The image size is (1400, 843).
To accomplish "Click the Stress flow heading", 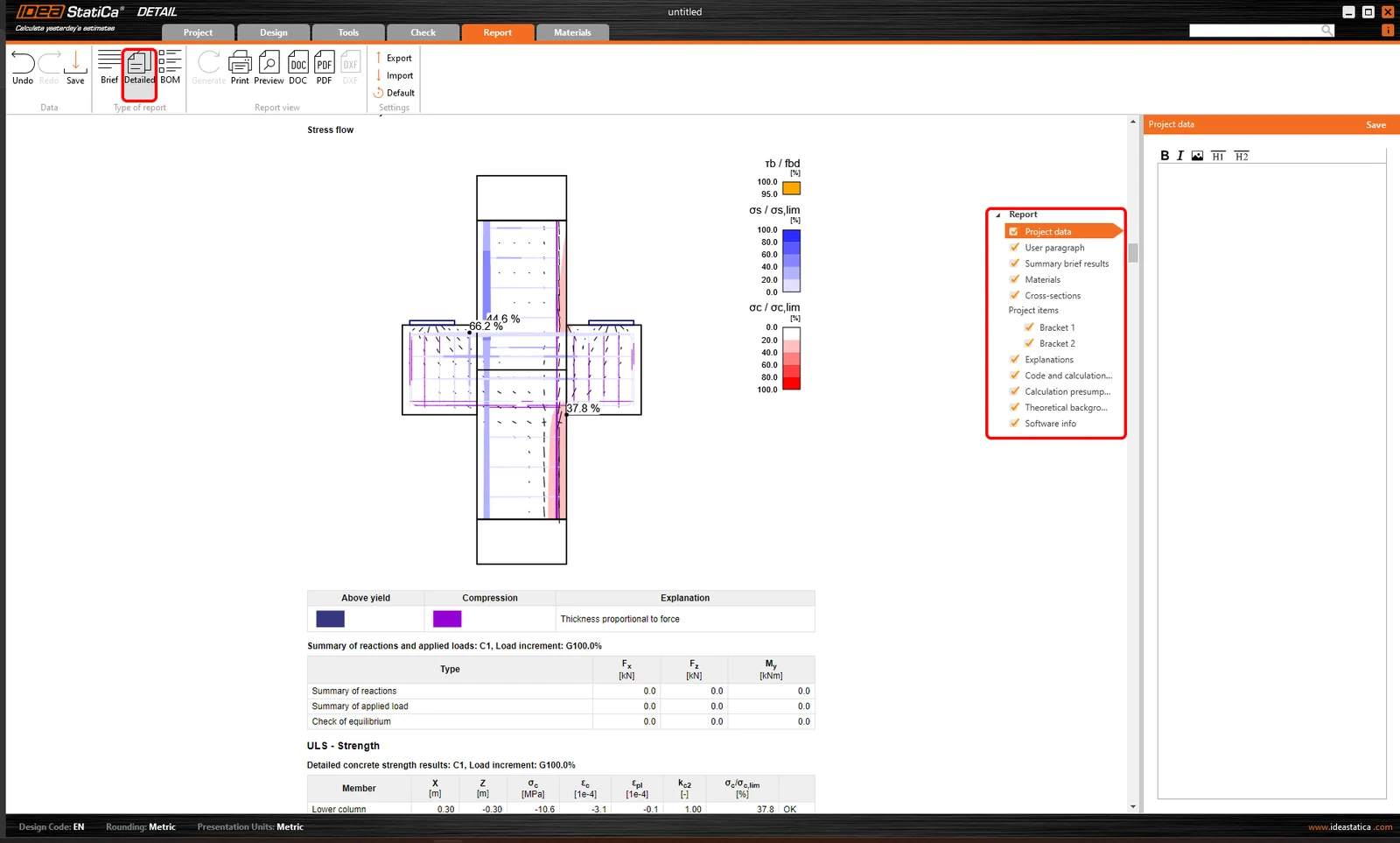I will click(x=331, y=130).
